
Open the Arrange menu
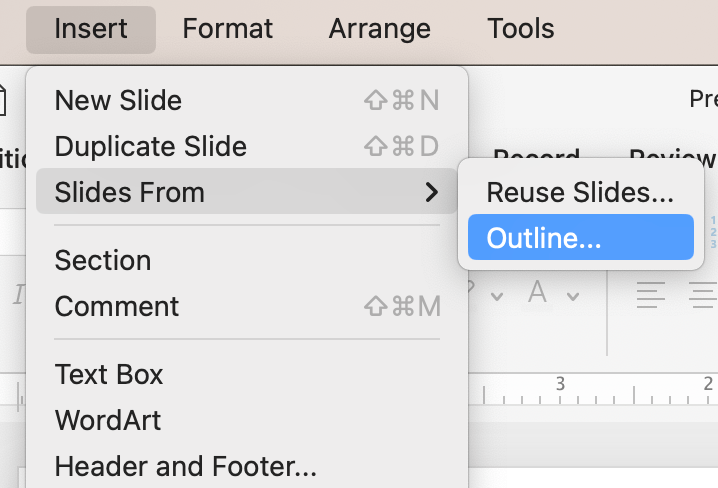380,28
